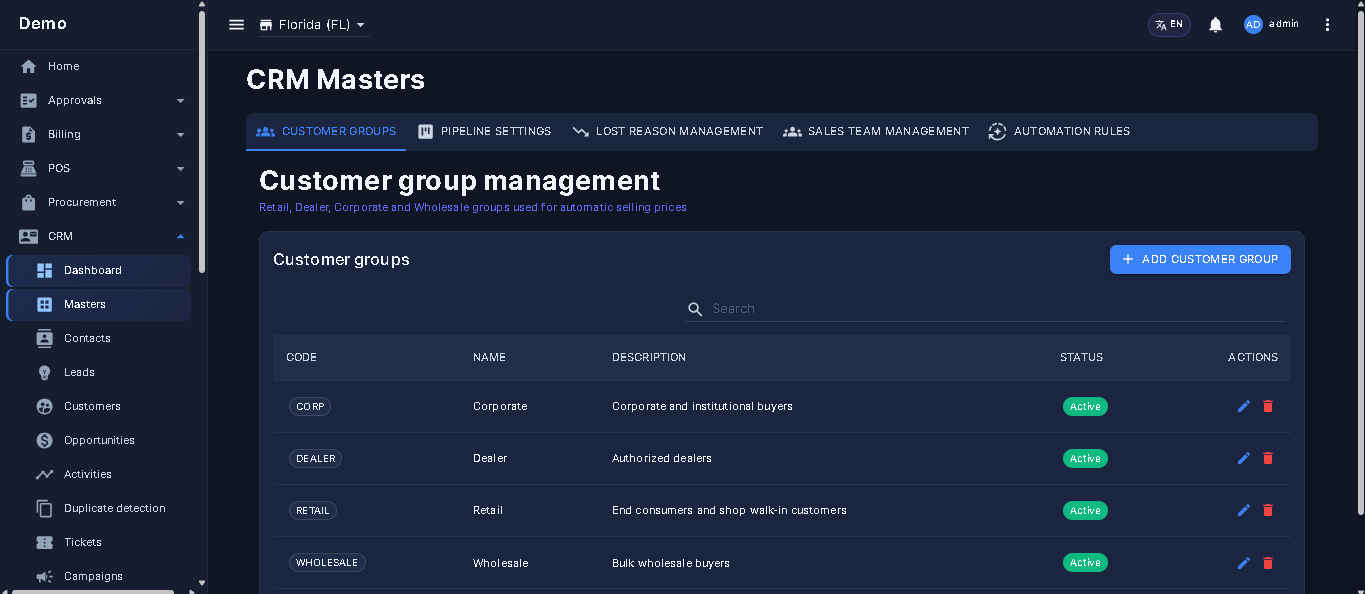Click the Active status of Wholesale
Viewport: 1365px width, 594px height.
(1085, 563)
